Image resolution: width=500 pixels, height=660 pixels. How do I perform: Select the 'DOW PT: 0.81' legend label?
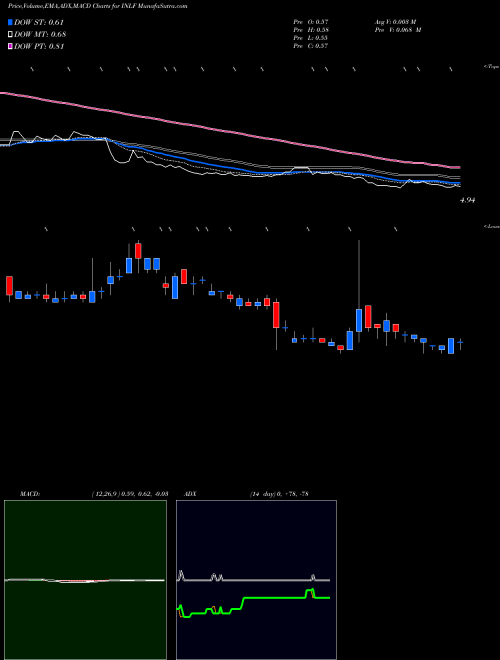39,46
